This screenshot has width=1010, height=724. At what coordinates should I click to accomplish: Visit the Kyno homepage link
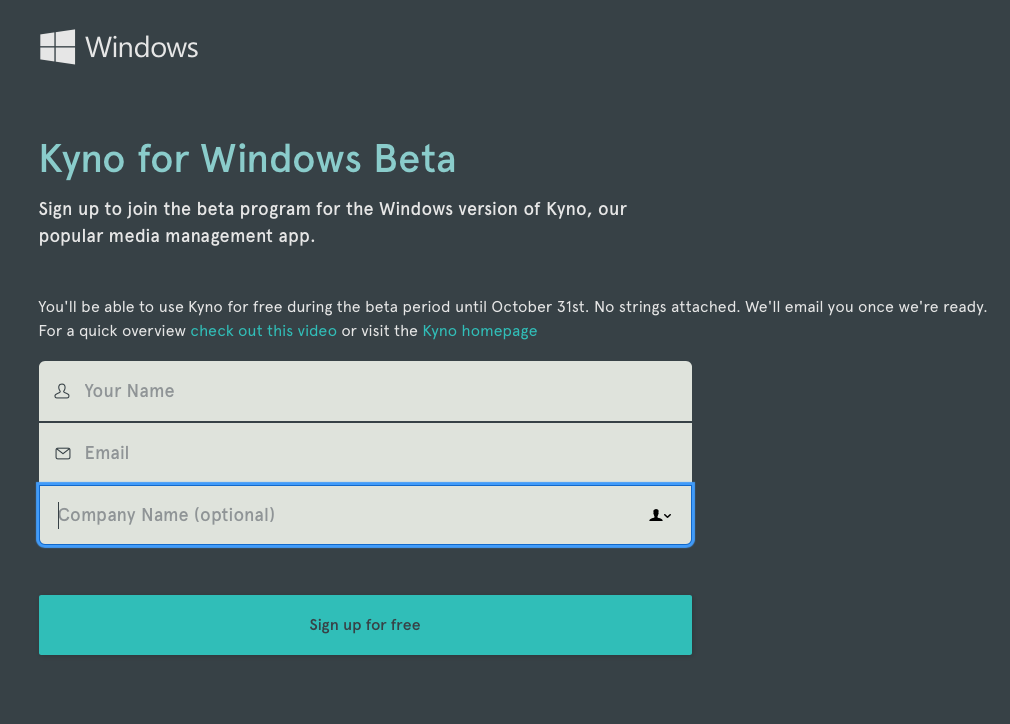tap(479, 331)
